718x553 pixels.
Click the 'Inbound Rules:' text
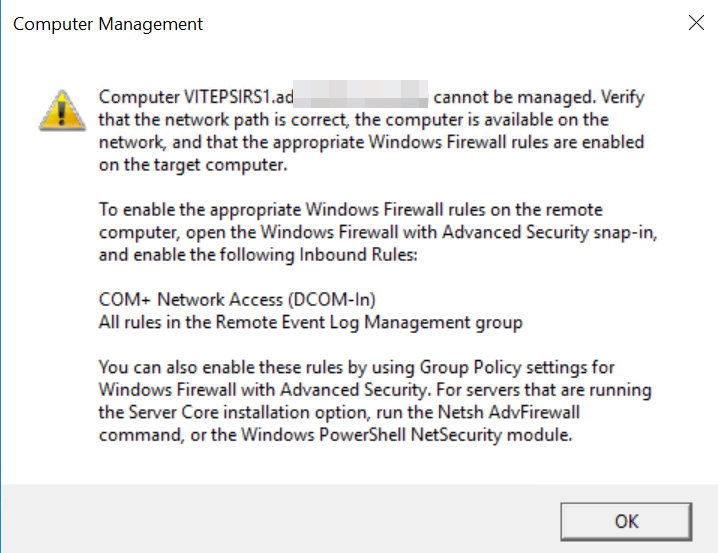(358, 255)
